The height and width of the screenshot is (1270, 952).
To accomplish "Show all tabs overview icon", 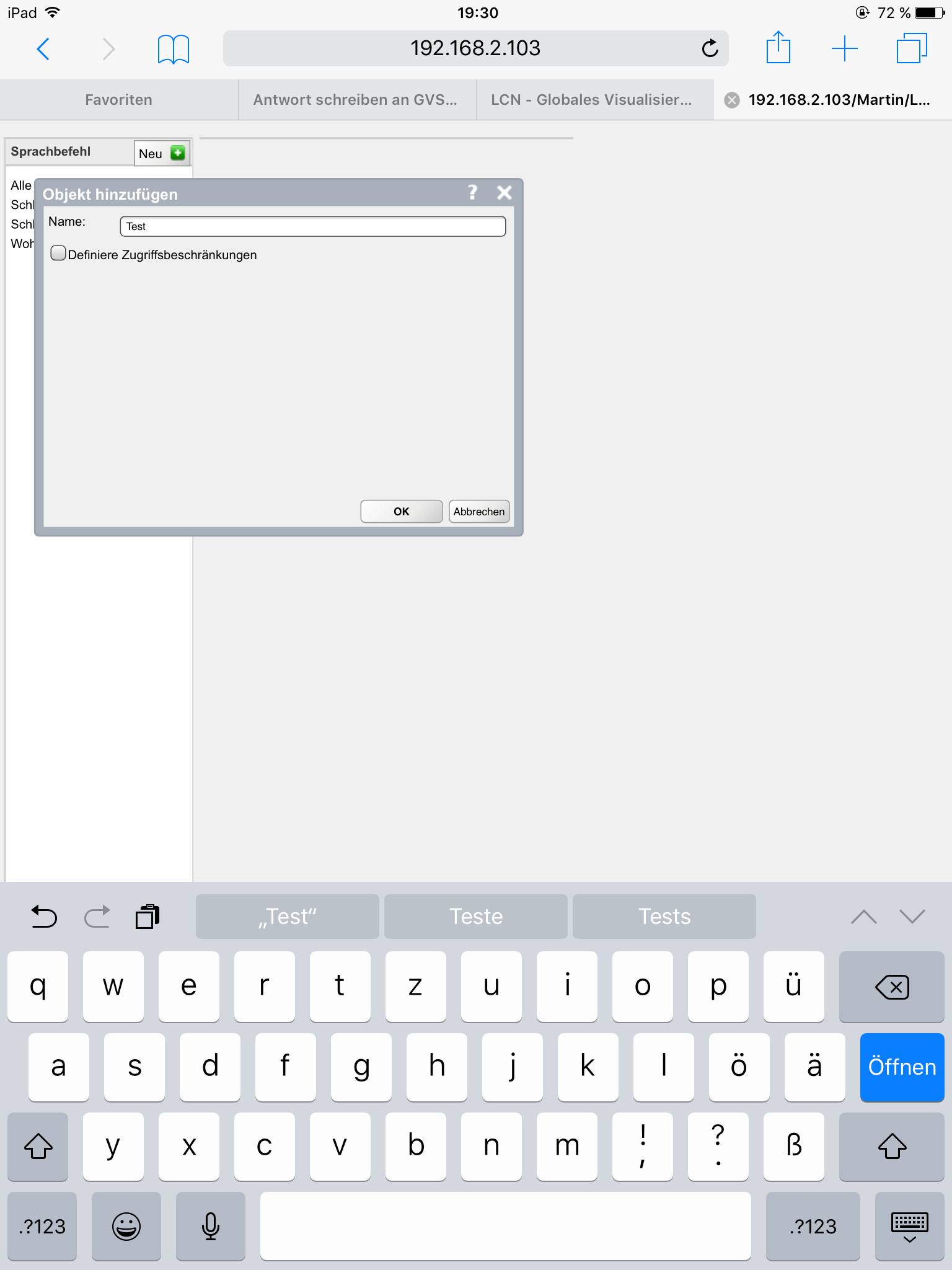I will point(911,48).
